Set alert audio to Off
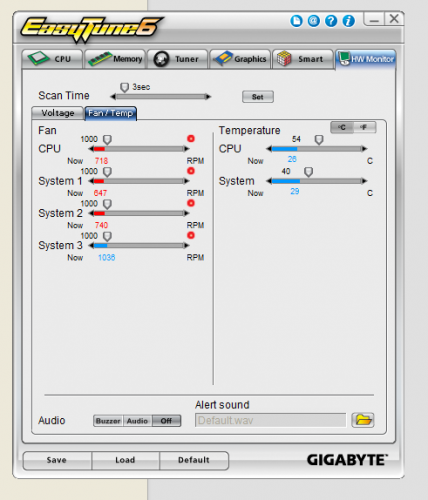 [166, 421]
